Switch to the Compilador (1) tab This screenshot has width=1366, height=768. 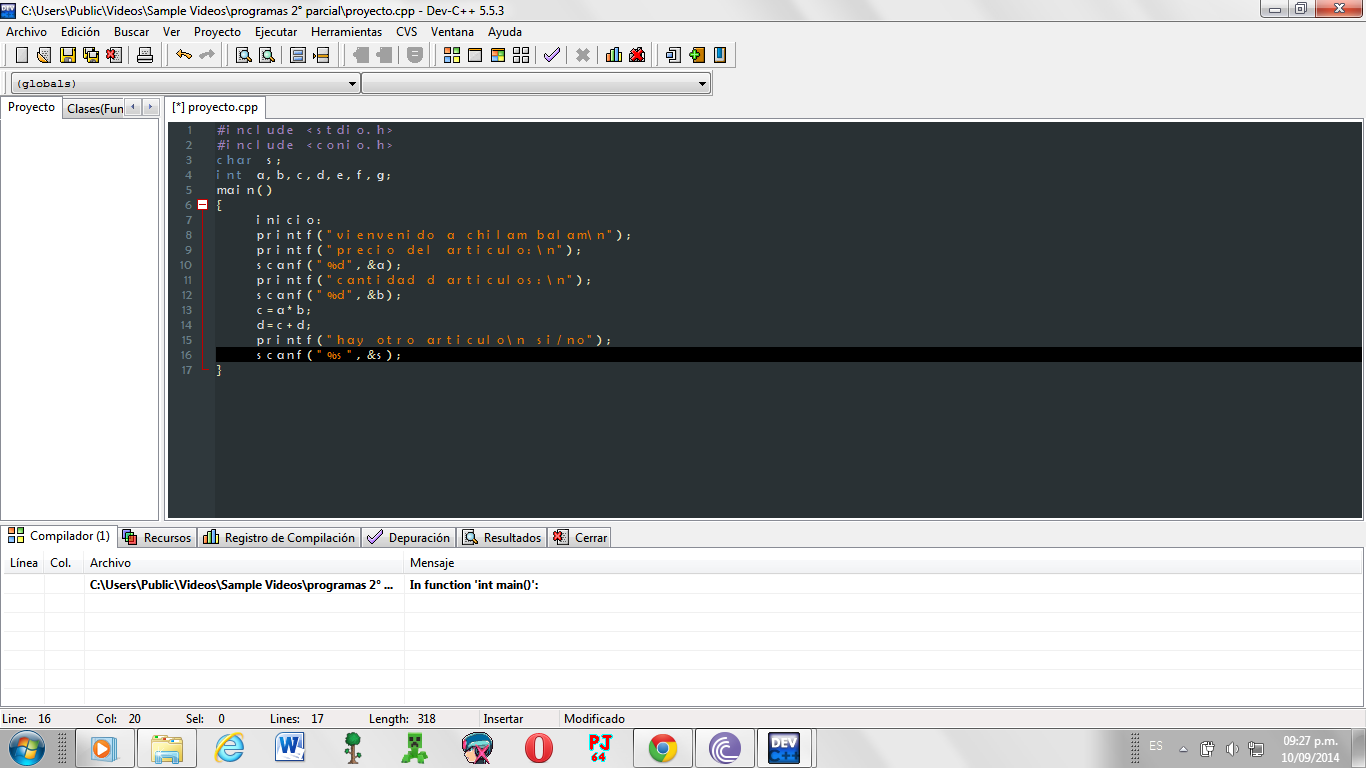pyautogui.click(x=60, y=536)
